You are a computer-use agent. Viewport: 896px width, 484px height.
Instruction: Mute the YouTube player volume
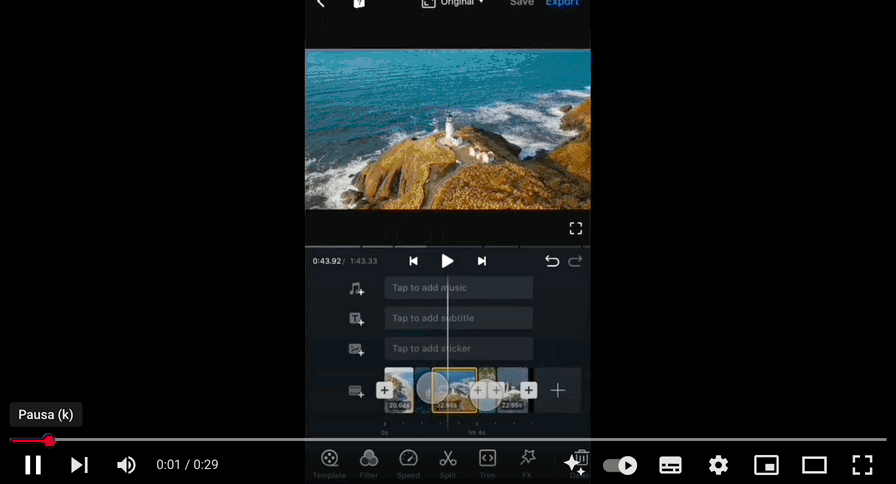click(126, 465)
